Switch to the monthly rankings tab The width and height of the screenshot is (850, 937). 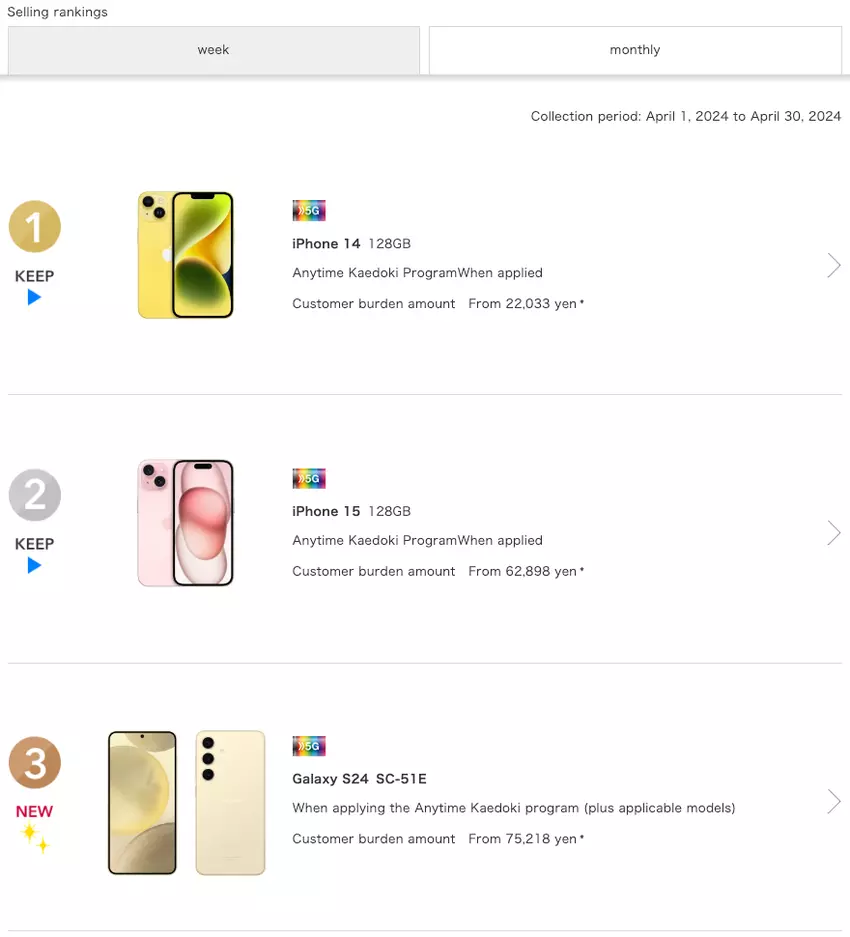tap(635, 50)
